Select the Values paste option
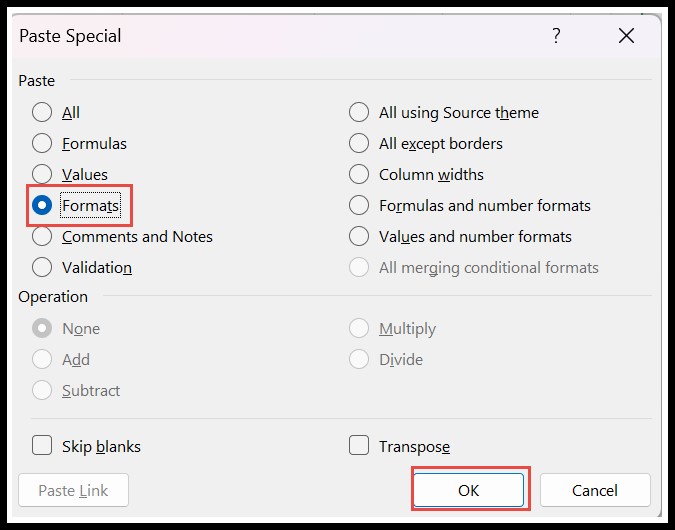The height and width of the screenshot is (530, 675). [42, 175]
